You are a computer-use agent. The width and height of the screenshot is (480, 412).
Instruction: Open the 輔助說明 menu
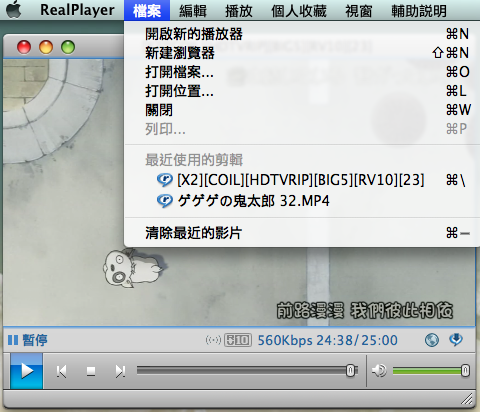[x=419, y=11]
